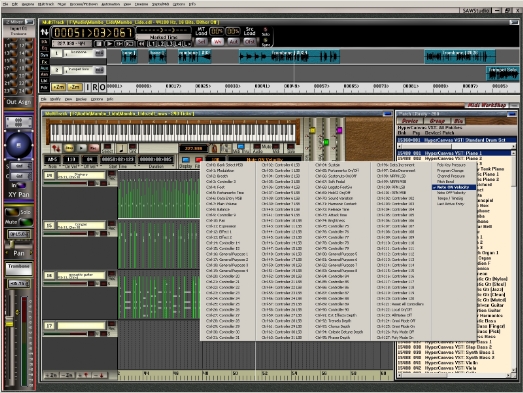Choose Pitch Bend in the controller menu
Image resolution: width=523 pixels, height=393 pixels.
coord(445,181)
